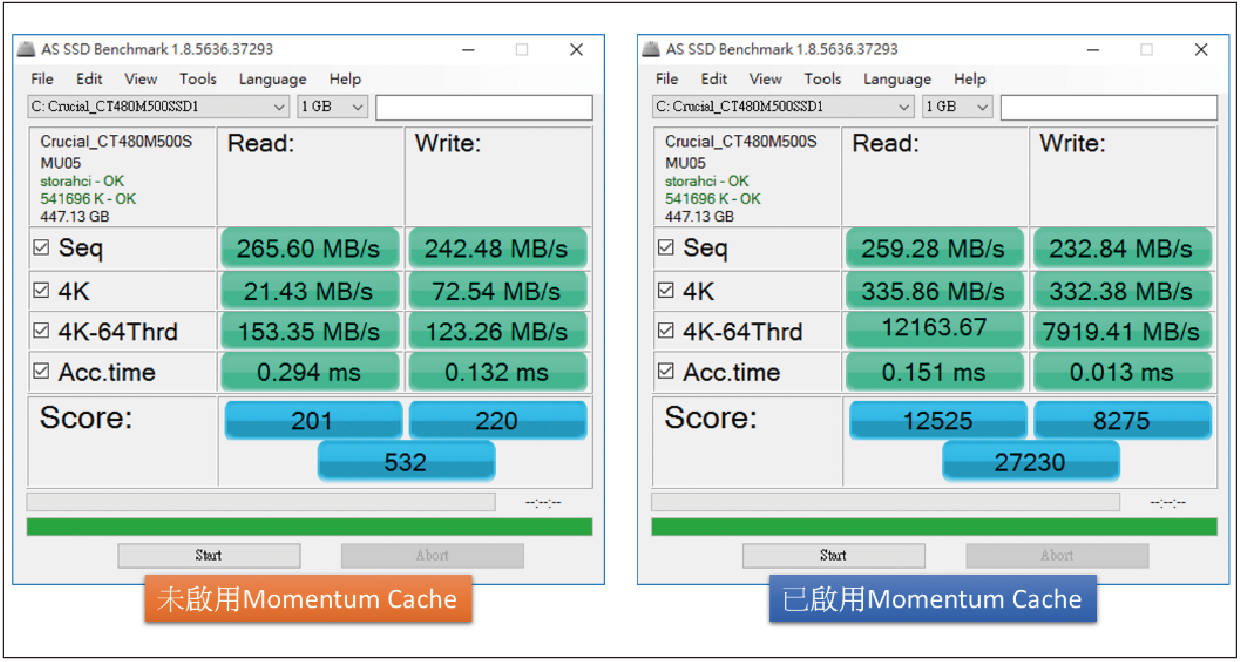
Task: Toggle the 4K checkbox in the left window
Action: (41, 290)
